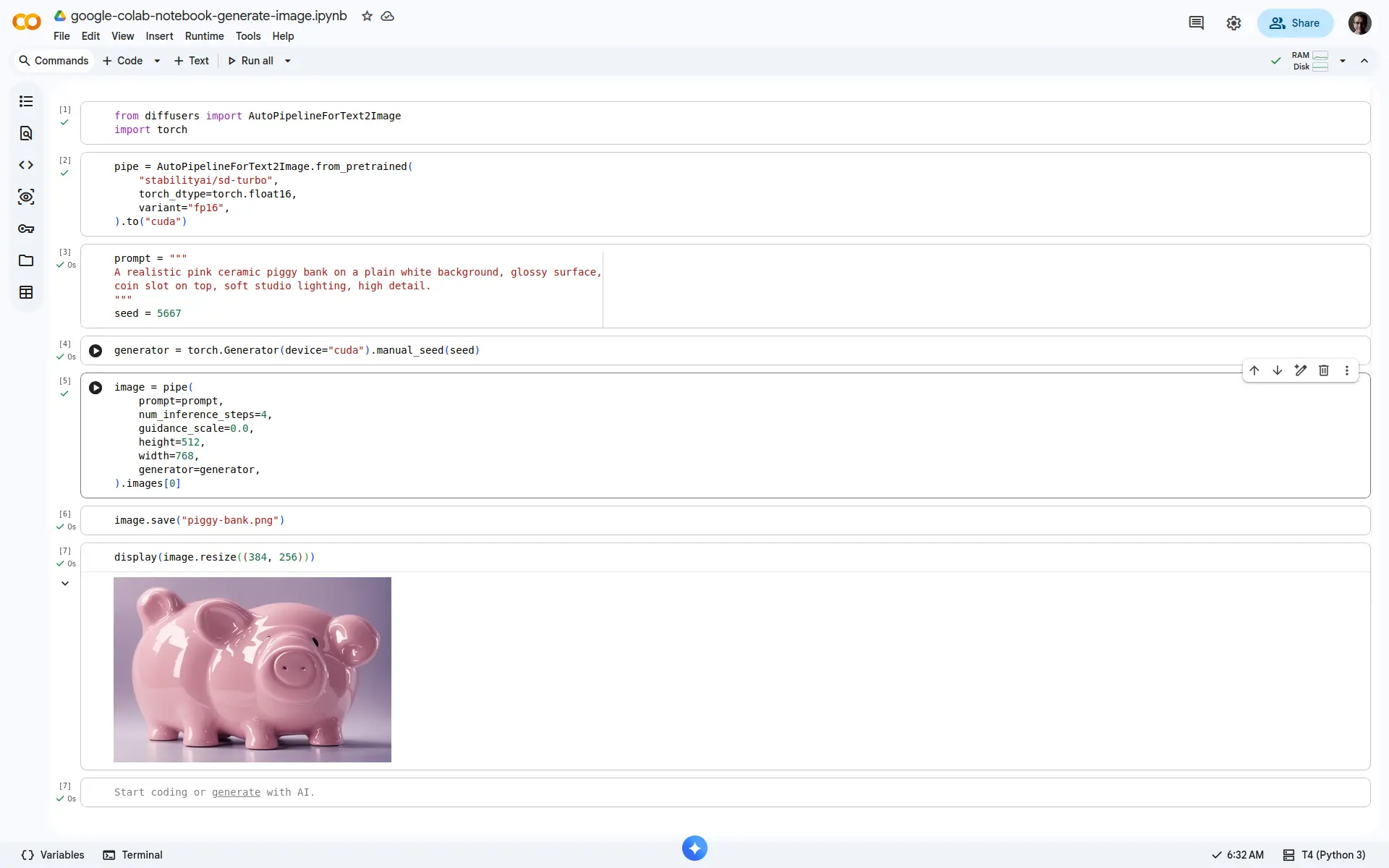Star the notebook with the star icon
The height and width of the screenshot is (868, 1389).
coord(367,16)
